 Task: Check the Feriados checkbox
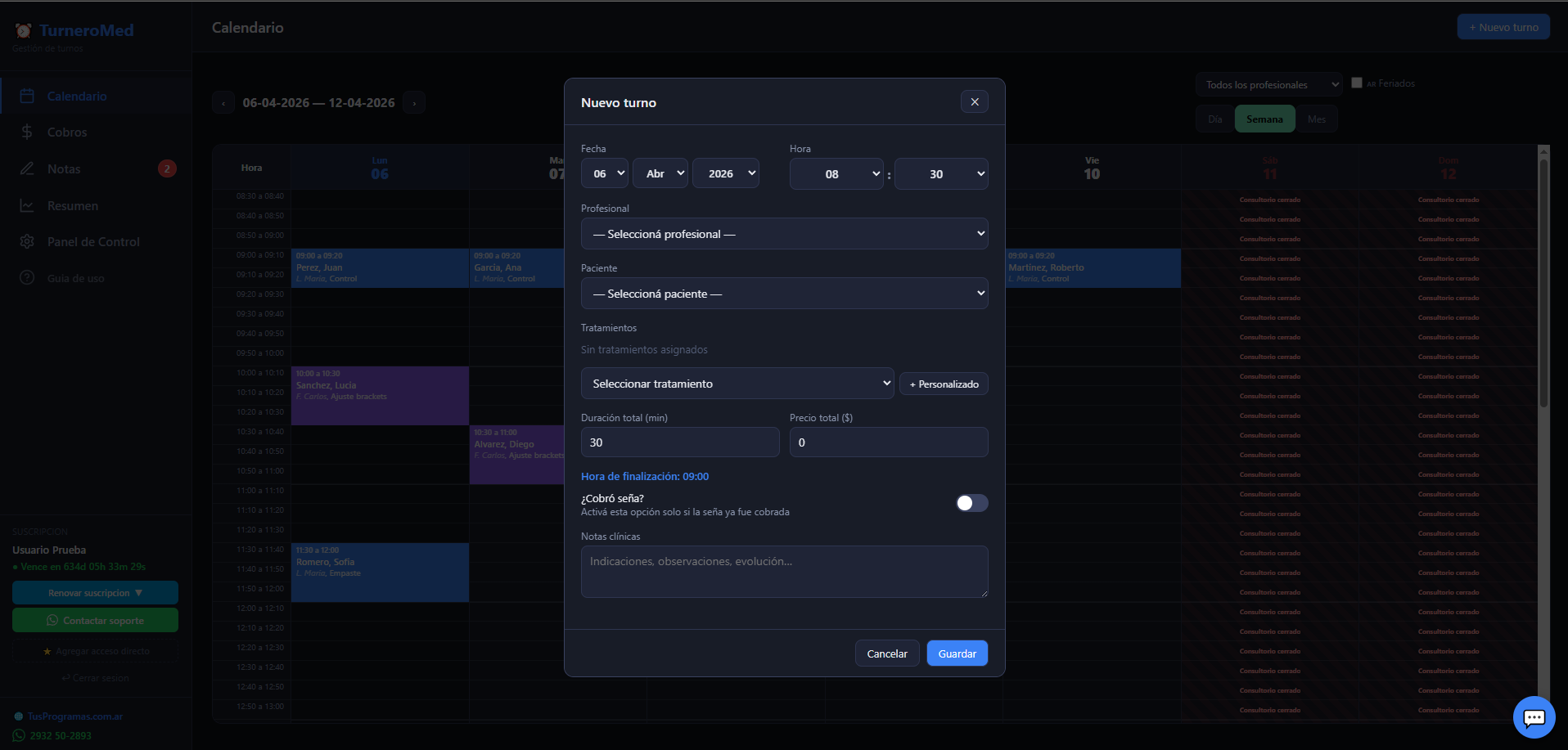point(1357,83)
